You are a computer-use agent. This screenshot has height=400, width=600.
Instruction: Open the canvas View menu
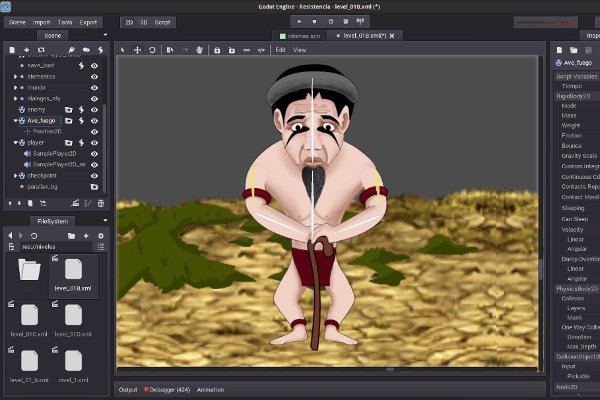tap(300, 50)
